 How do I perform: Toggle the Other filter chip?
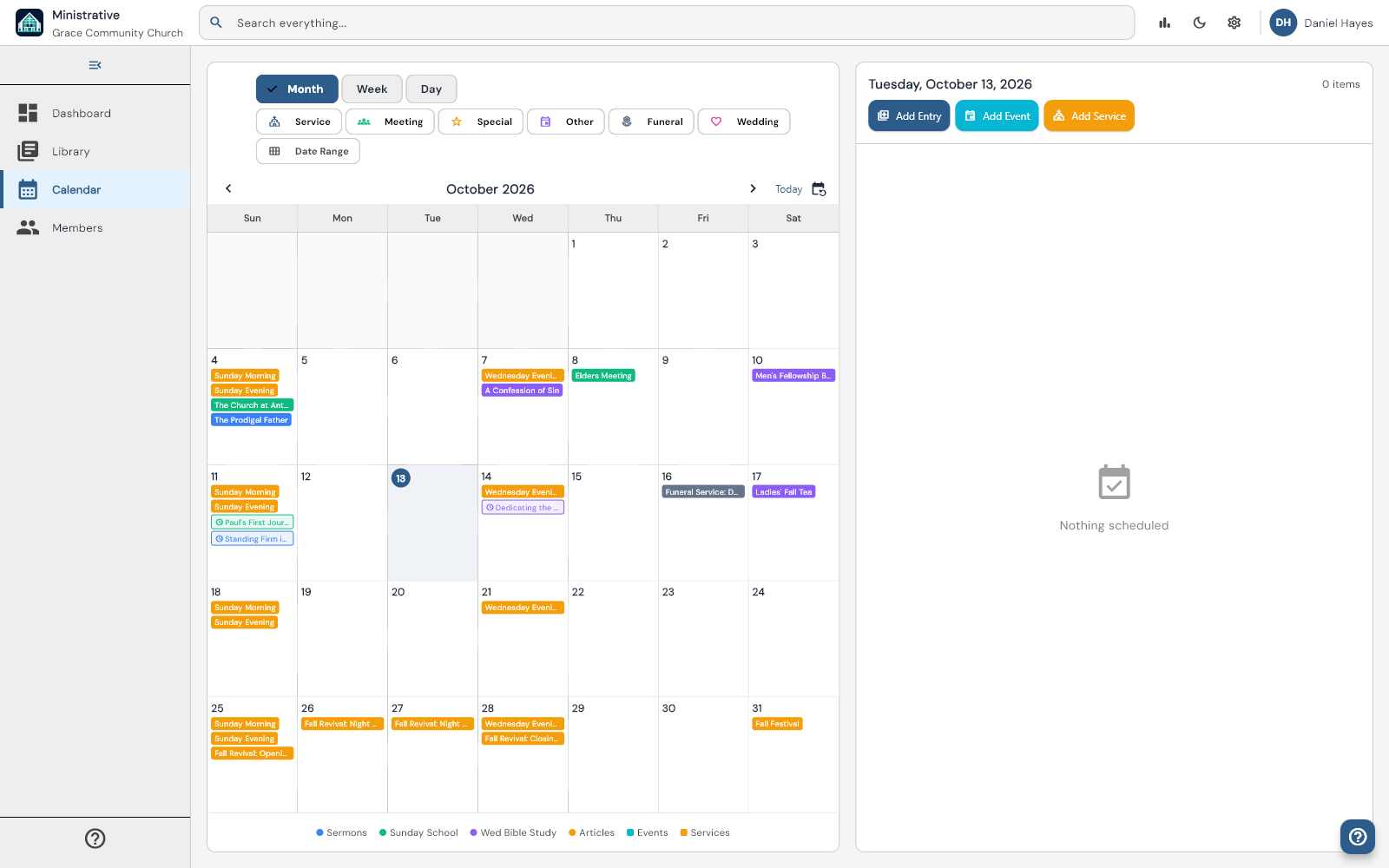click(x=566, y=122)
